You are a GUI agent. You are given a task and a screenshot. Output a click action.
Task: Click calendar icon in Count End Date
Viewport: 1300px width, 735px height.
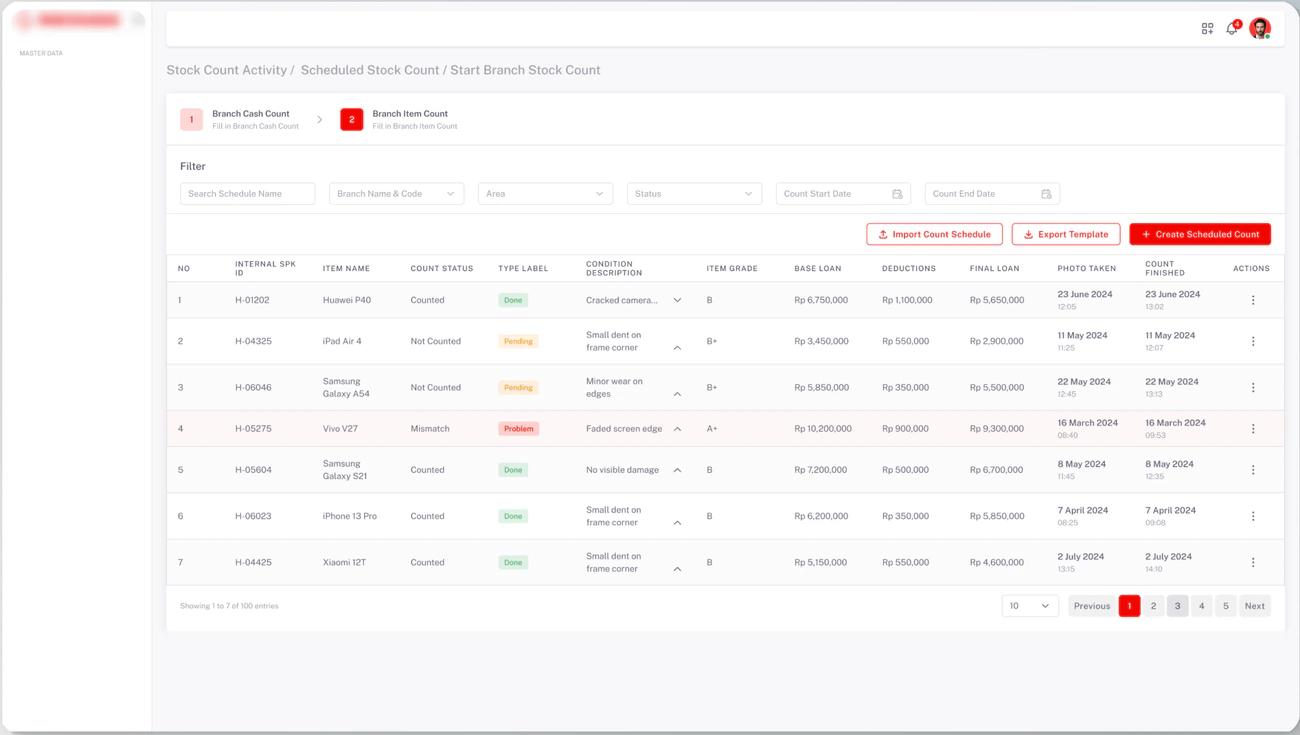[1046, 194]
